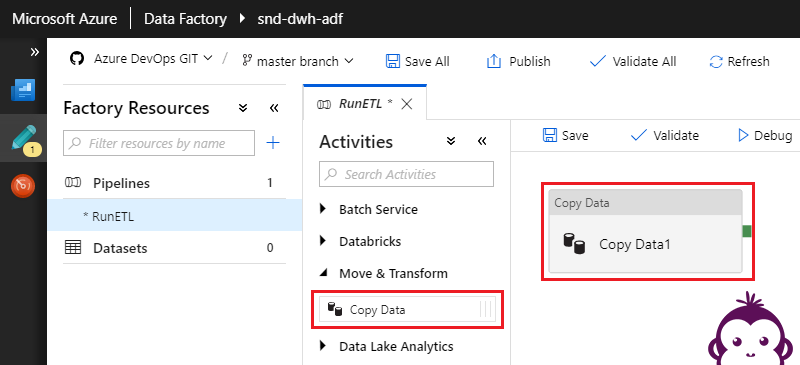
Task: Expand all Activities double chevron
Action: tap(451, 141)
